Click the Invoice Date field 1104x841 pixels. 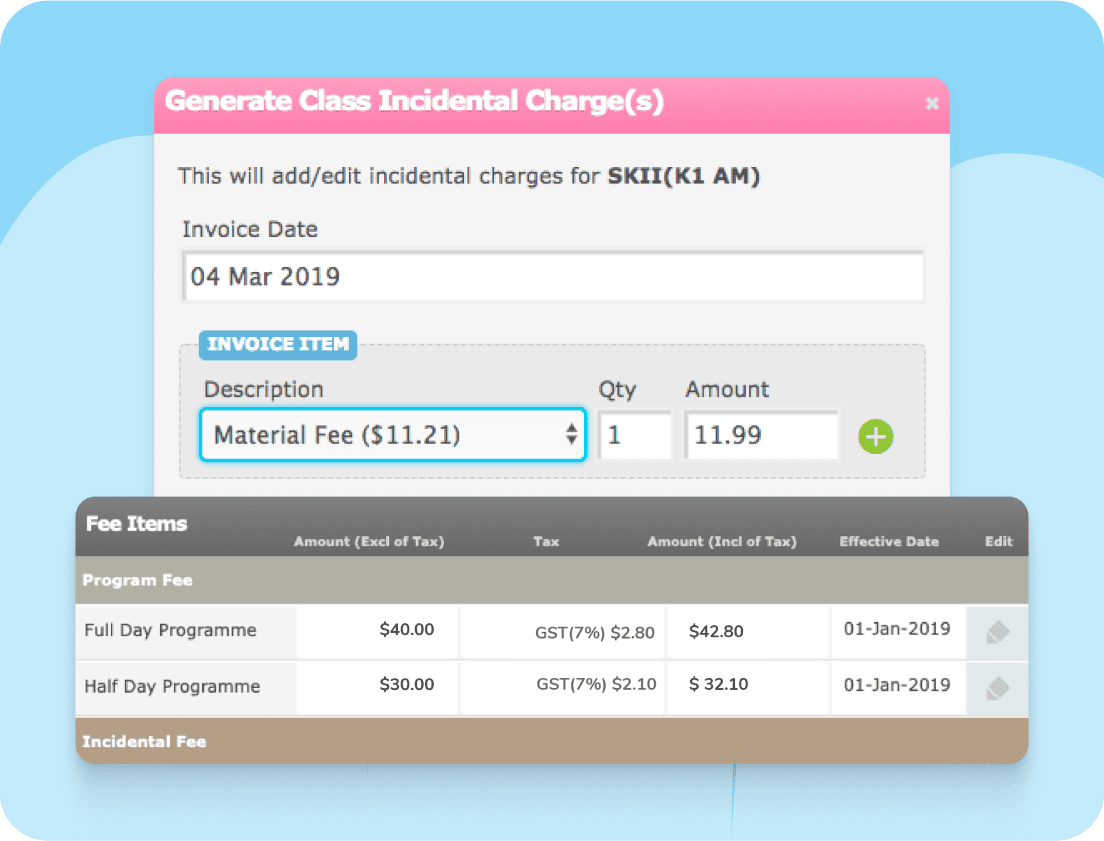pyautogui.click(x=550, y=277)
